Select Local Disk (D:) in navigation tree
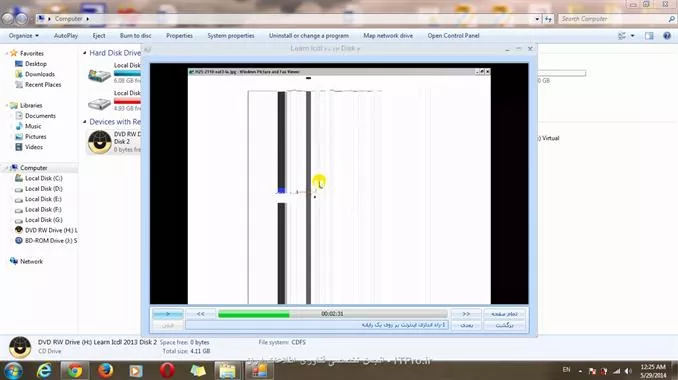The height and width of the screenshot is (380, 678). (43, 188)
